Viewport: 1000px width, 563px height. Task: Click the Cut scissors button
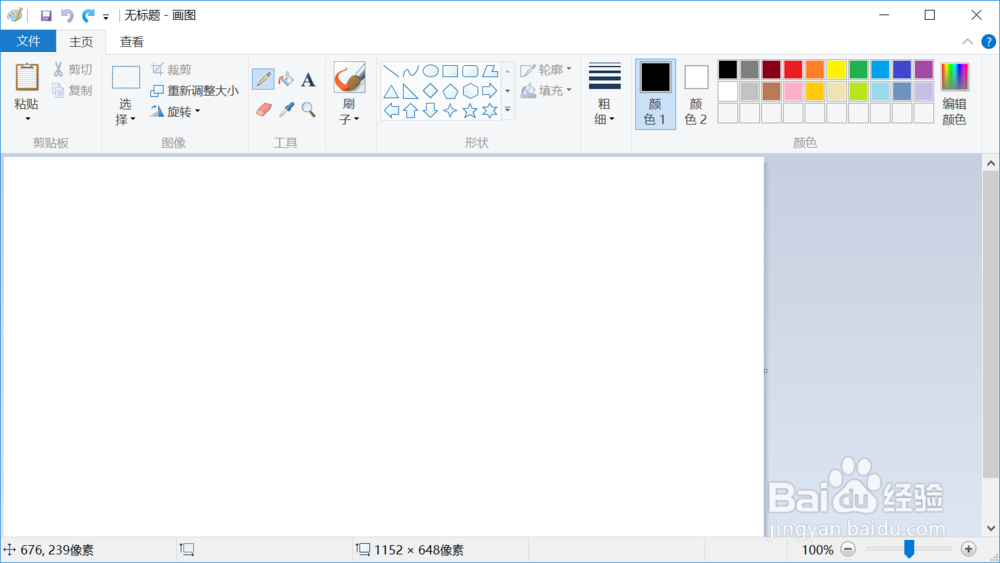[72, 69]
